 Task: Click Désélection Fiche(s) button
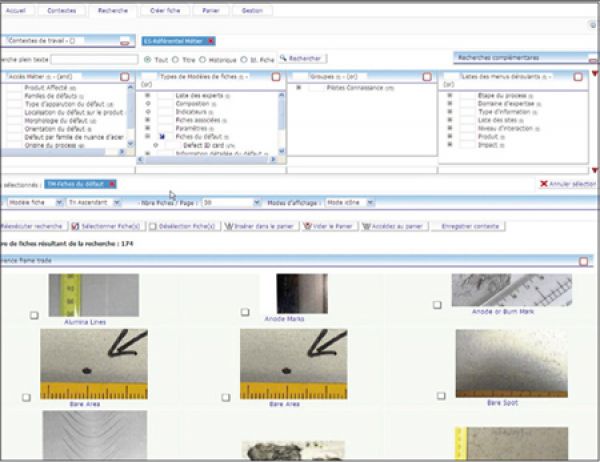coord(184,226)
